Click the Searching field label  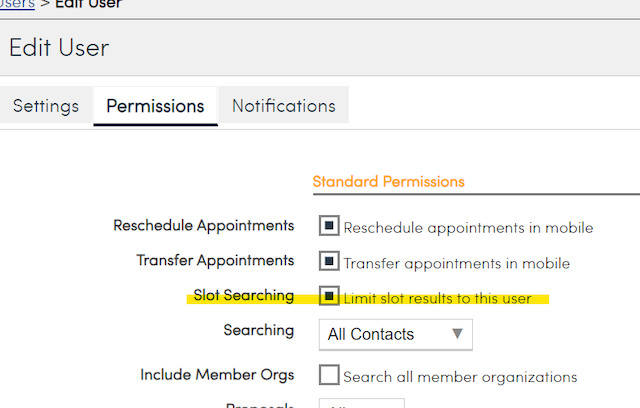[x=259, y=330]
